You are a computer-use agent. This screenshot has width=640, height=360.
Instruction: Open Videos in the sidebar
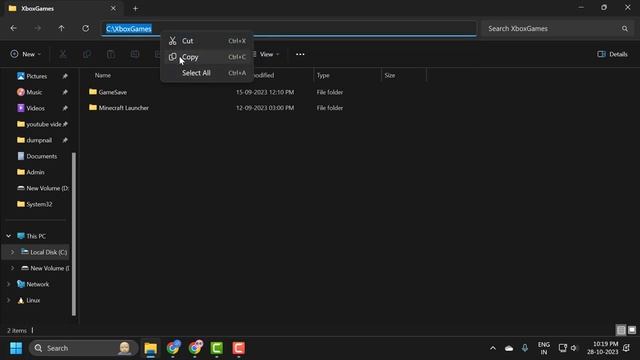[x=36, y=108]
